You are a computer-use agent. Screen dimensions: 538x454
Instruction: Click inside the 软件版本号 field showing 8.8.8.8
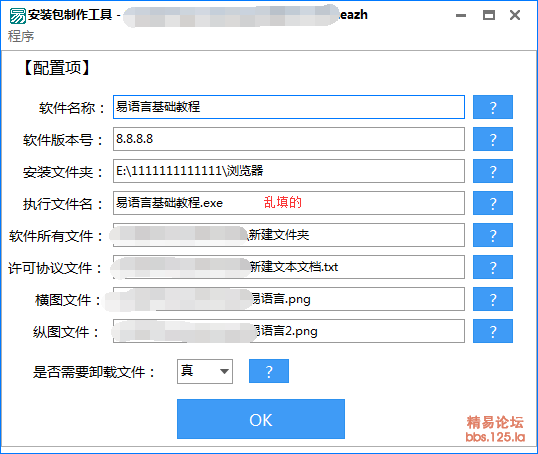[x=289, y=139]
